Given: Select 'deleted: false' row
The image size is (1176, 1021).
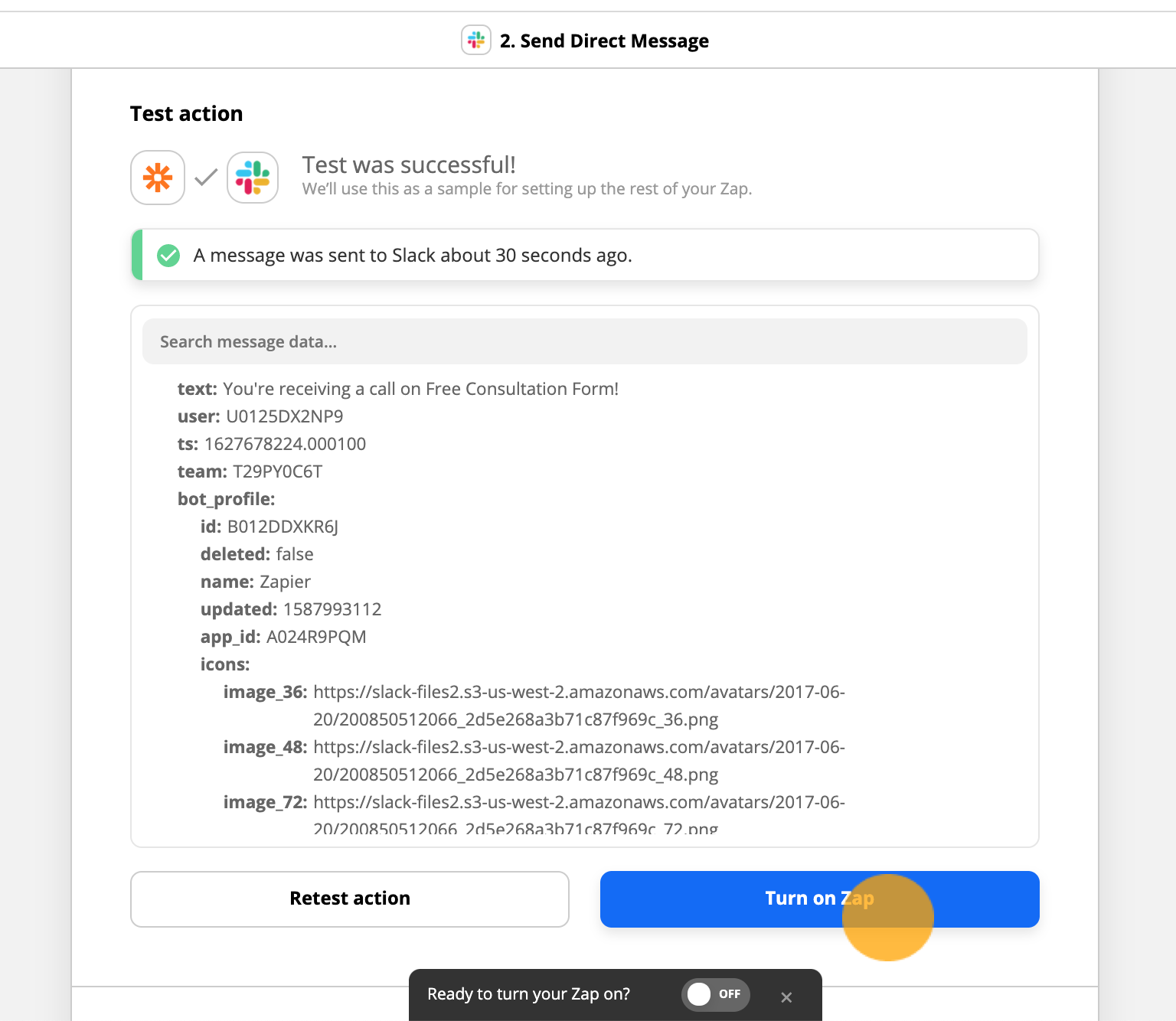Looking at the screenshot, I should pos(257,554).
